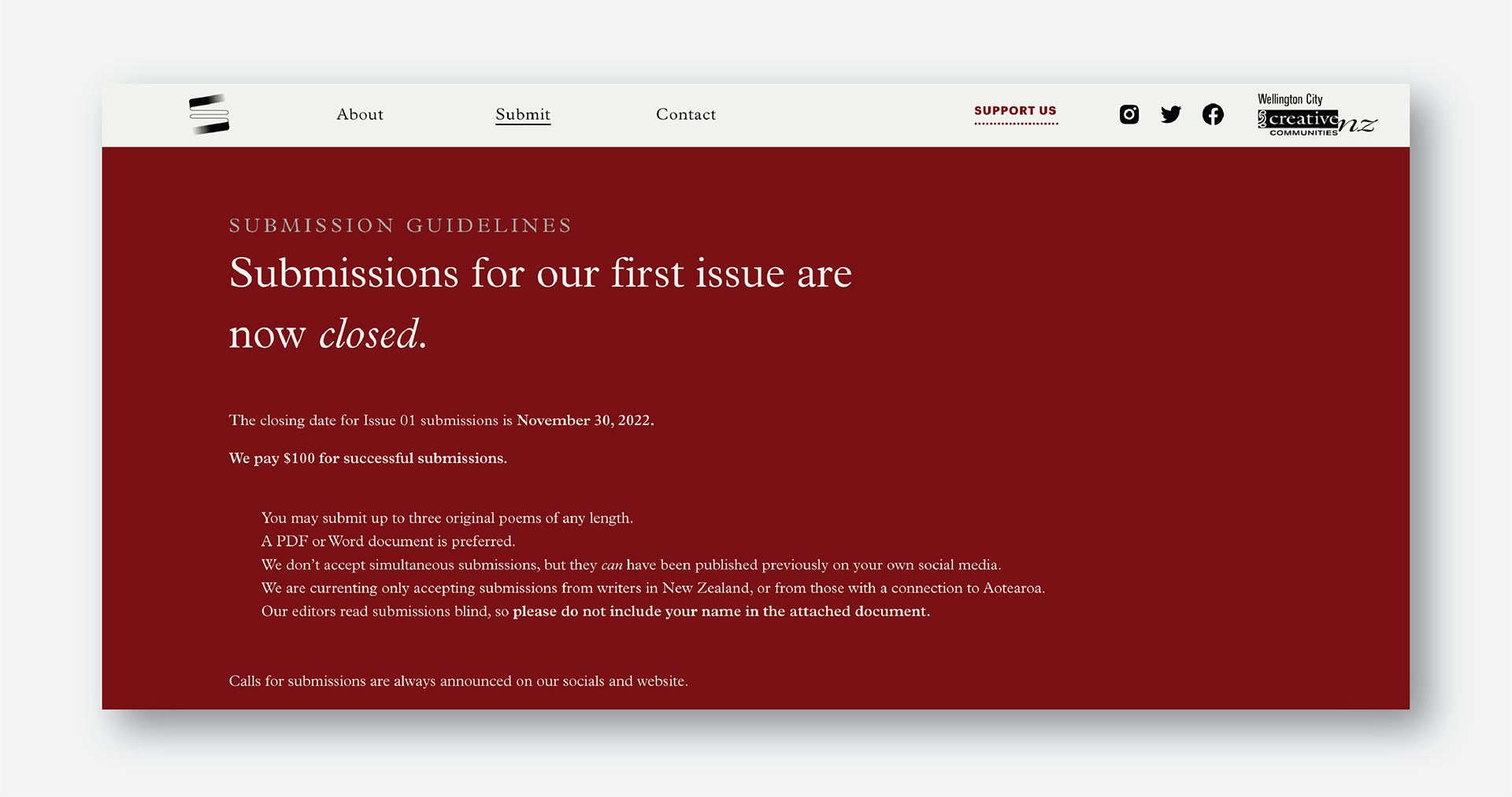
Task: Click the bold date November 30, 2022
Action: (x=585, y=421)
